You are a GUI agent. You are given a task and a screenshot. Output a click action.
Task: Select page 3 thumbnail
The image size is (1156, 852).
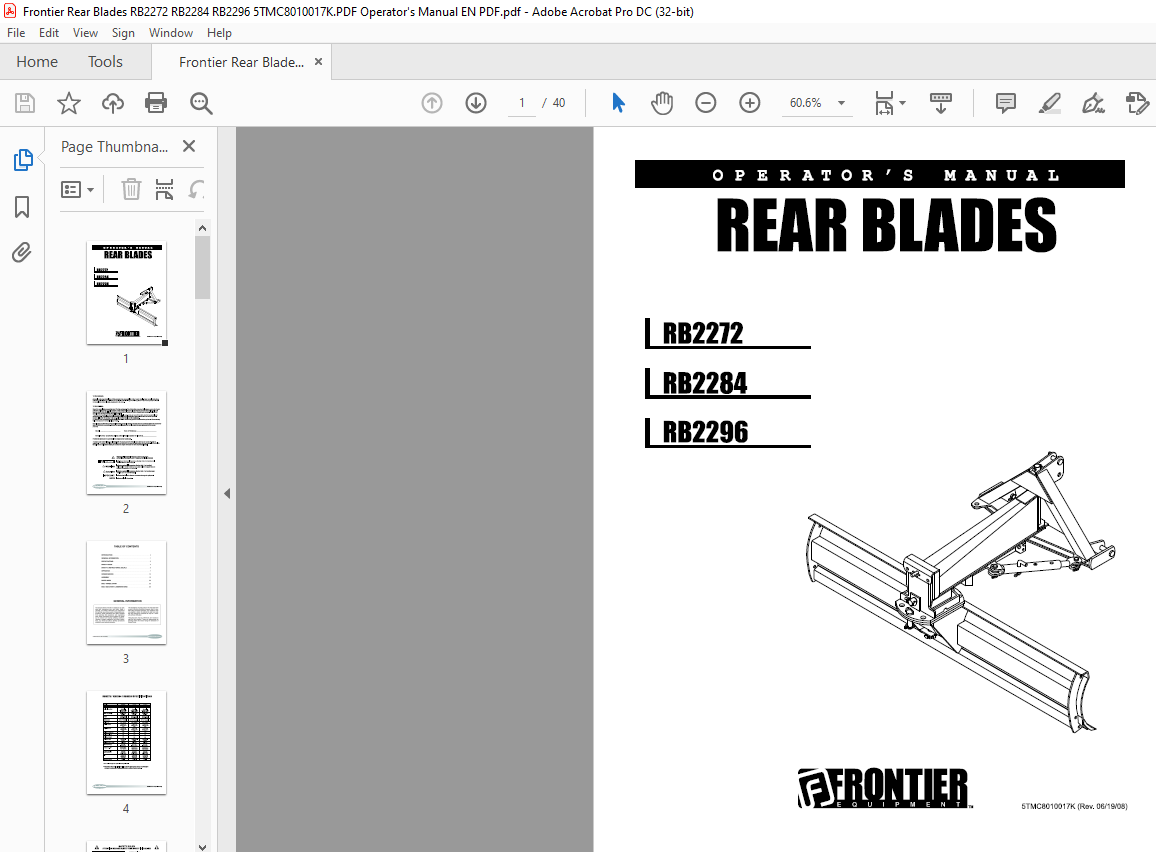127,593
